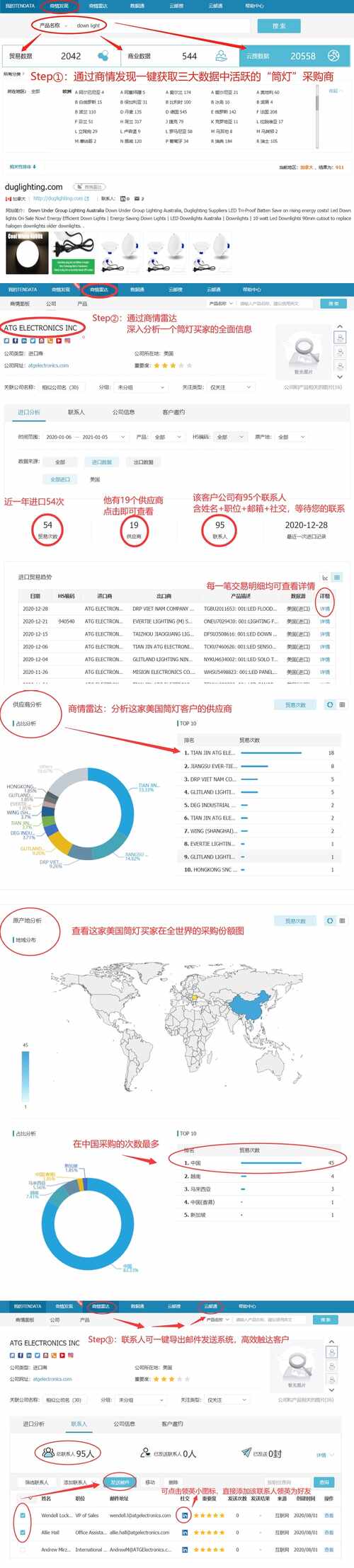The width and height of the screenshot is (354, 1568).
Task: Open LinkedIn icon in Wendell Lock row
Action: [x=185, y=1515]
